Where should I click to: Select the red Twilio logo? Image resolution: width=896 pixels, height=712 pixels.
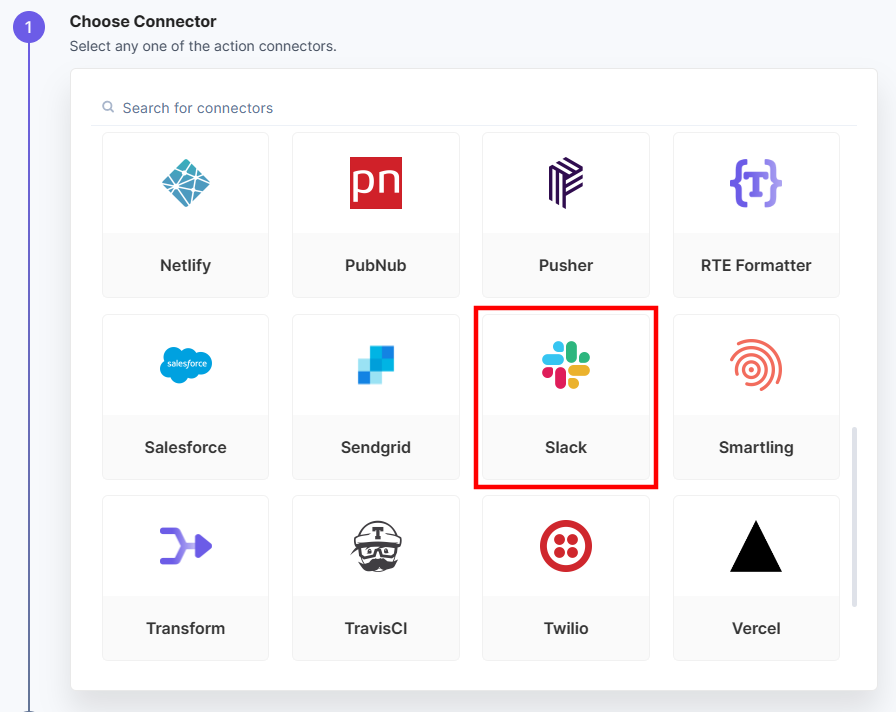click(565, 546)
